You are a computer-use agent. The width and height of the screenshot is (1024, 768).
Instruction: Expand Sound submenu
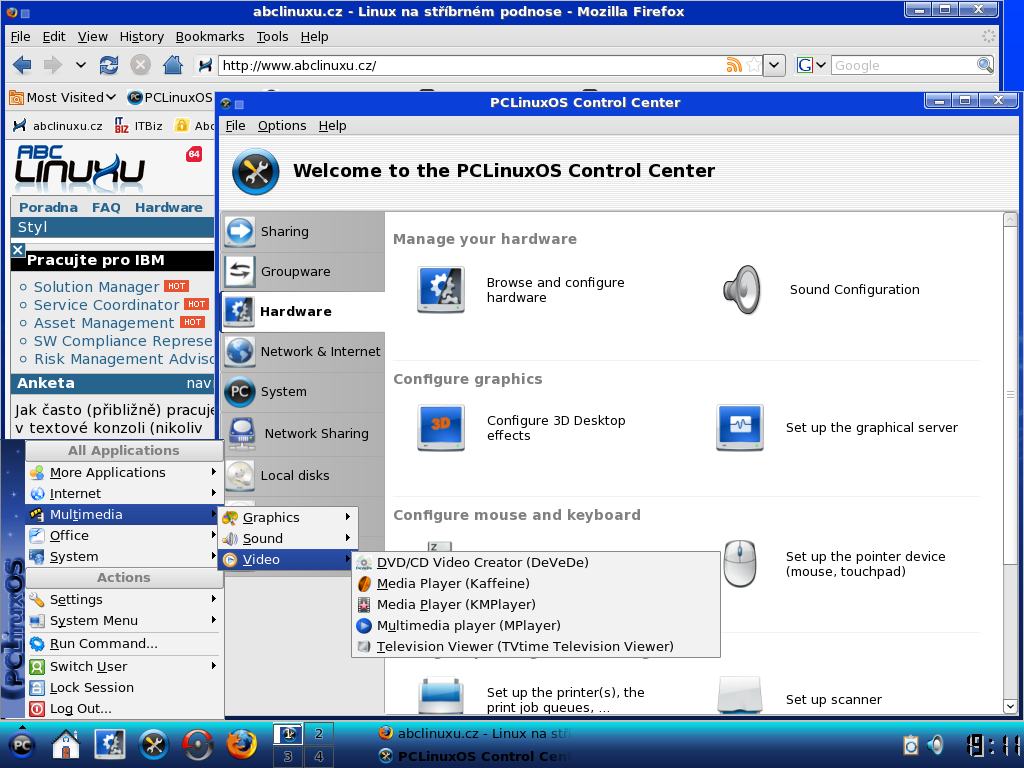(288, 538)
